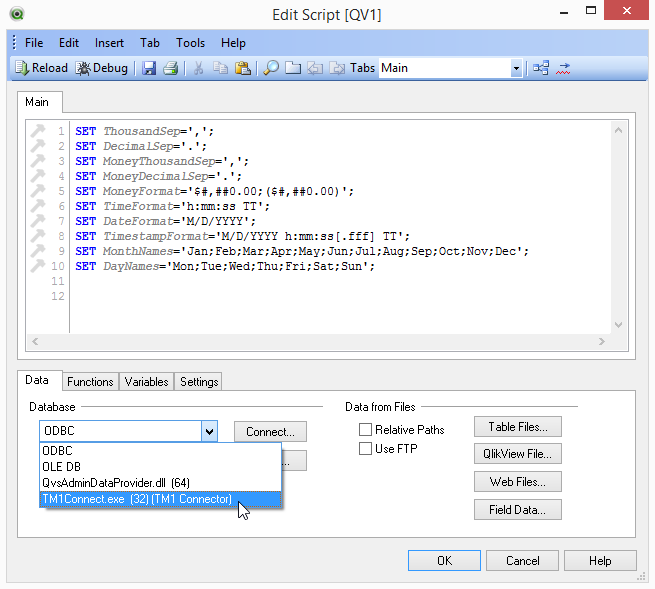Confirm with the OK button
Viewport: 655px width, 589px height.
pyautogui.click(x=444, y=560)
